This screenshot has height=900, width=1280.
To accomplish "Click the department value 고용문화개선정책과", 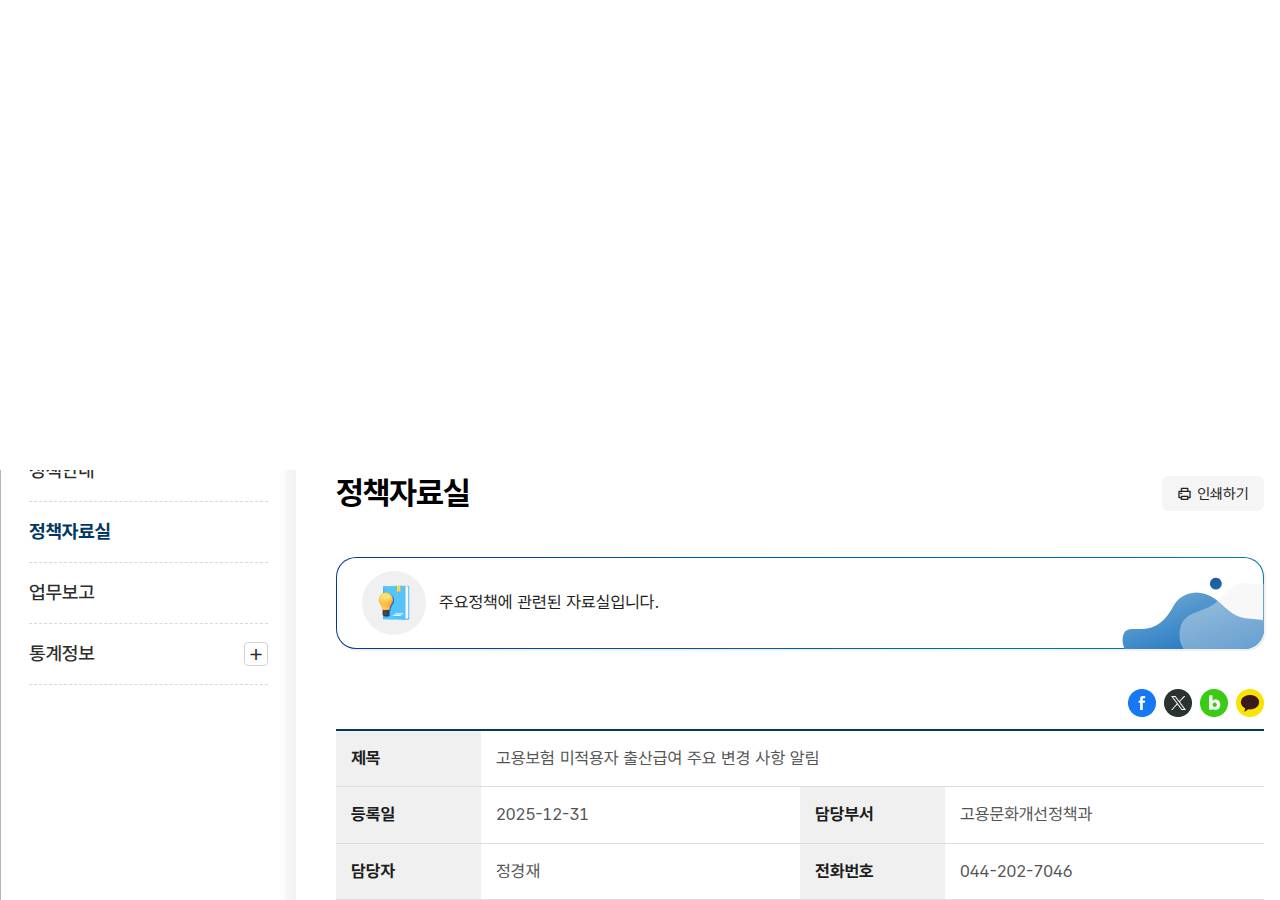I will [1026, 814].
